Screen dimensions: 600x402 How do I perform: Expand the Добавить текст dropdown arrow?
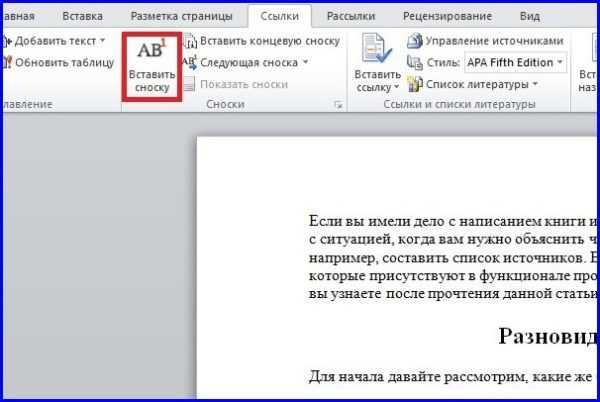coord(103,41)
